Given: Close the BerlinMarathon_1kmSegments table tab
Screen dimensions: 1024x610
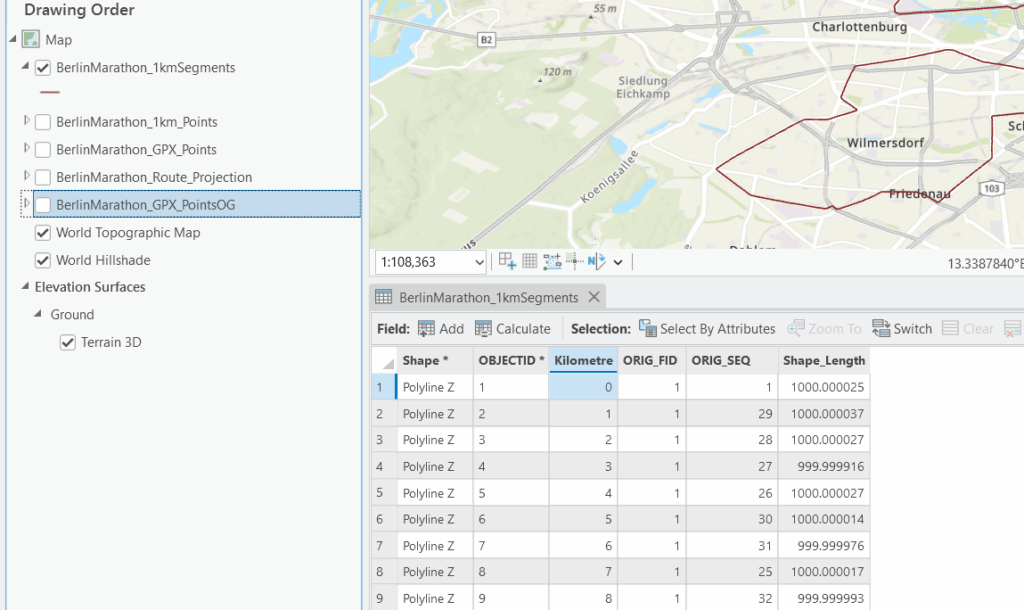Looking at the screenshot, I should (x=593, y=297).
